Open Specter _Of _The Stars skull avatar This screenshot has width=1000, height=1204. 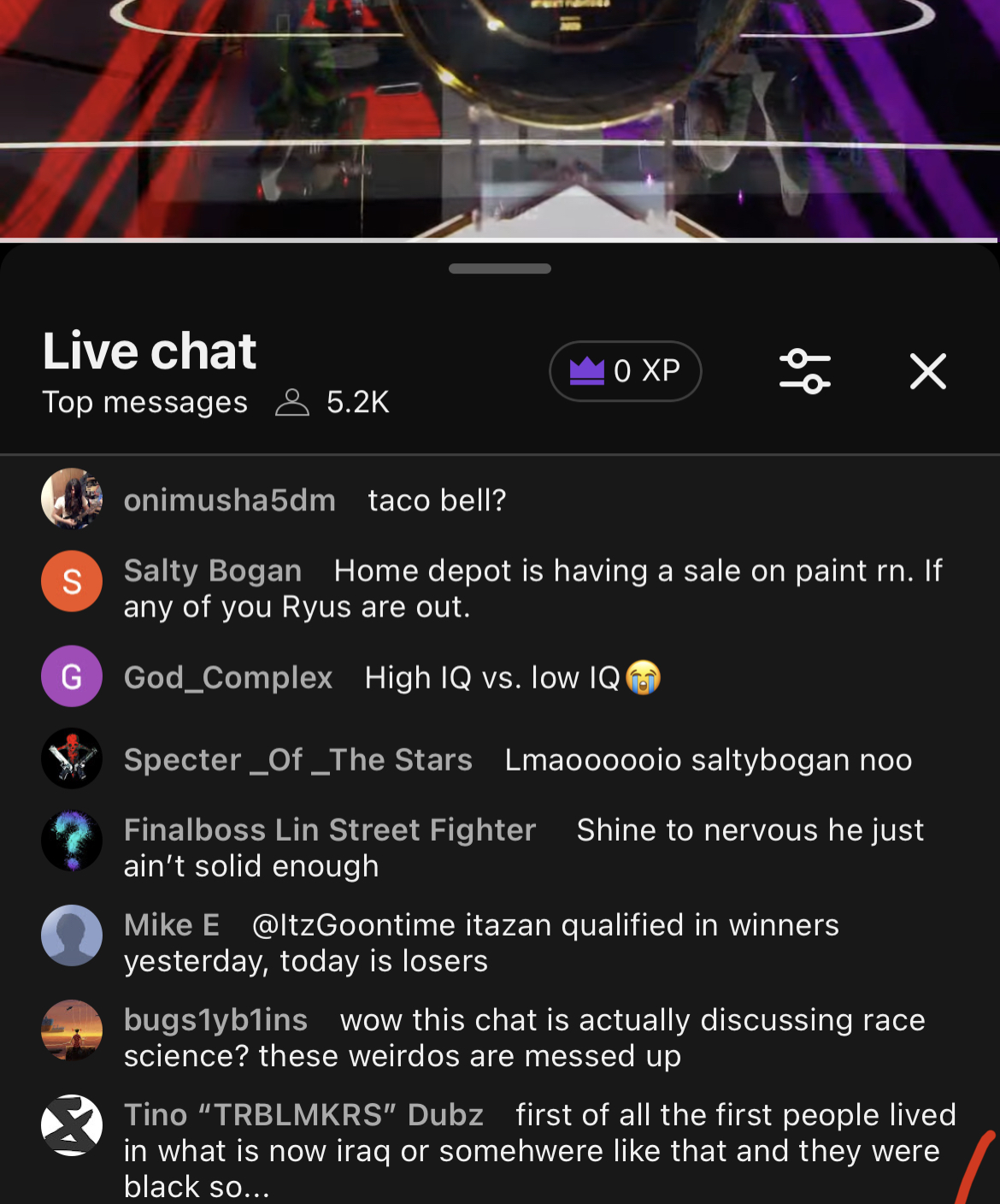tap(72, 758)
